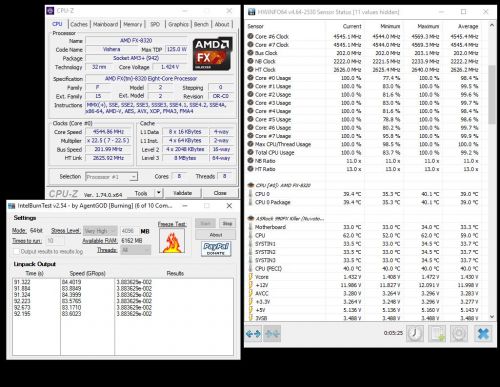
Task: Switch to the Graphics tab in CPU-Z
Action: [x=178, y=24]
